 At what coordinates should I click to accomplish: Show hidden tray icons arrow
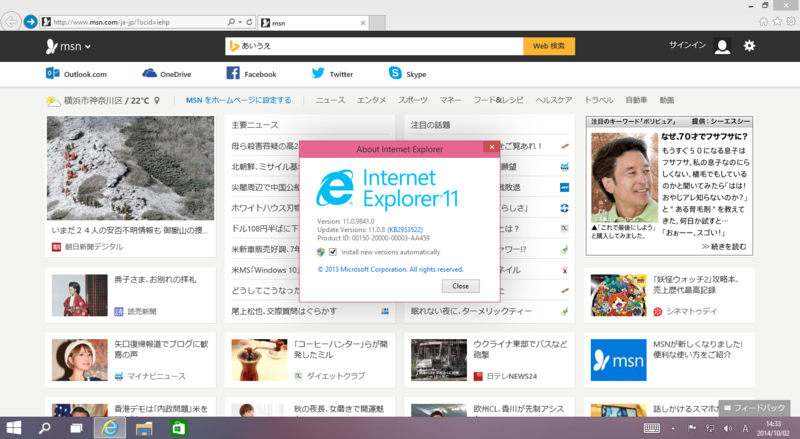(x=673, y=428)
